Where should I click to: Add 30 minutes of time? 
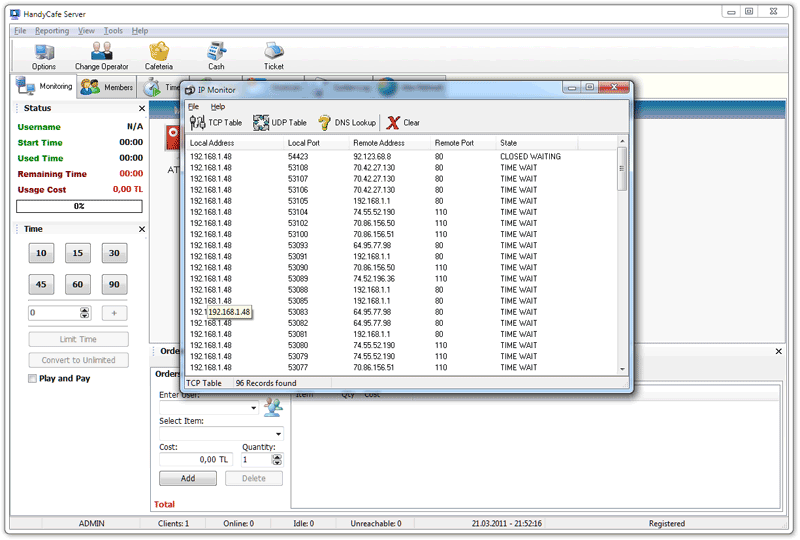click(114, 253)
